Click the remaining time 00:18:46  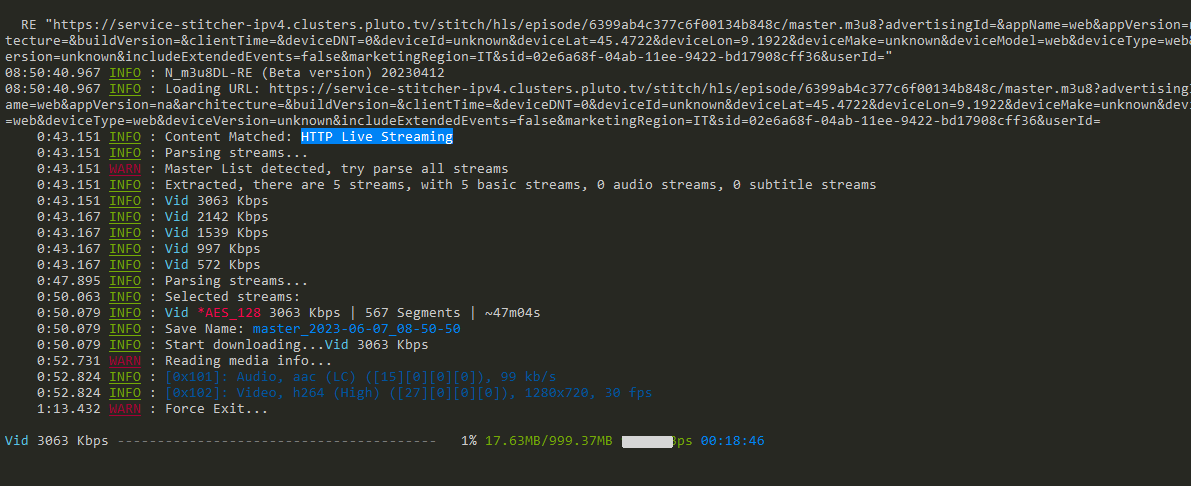pyautogui.click(x=732, y=441)
